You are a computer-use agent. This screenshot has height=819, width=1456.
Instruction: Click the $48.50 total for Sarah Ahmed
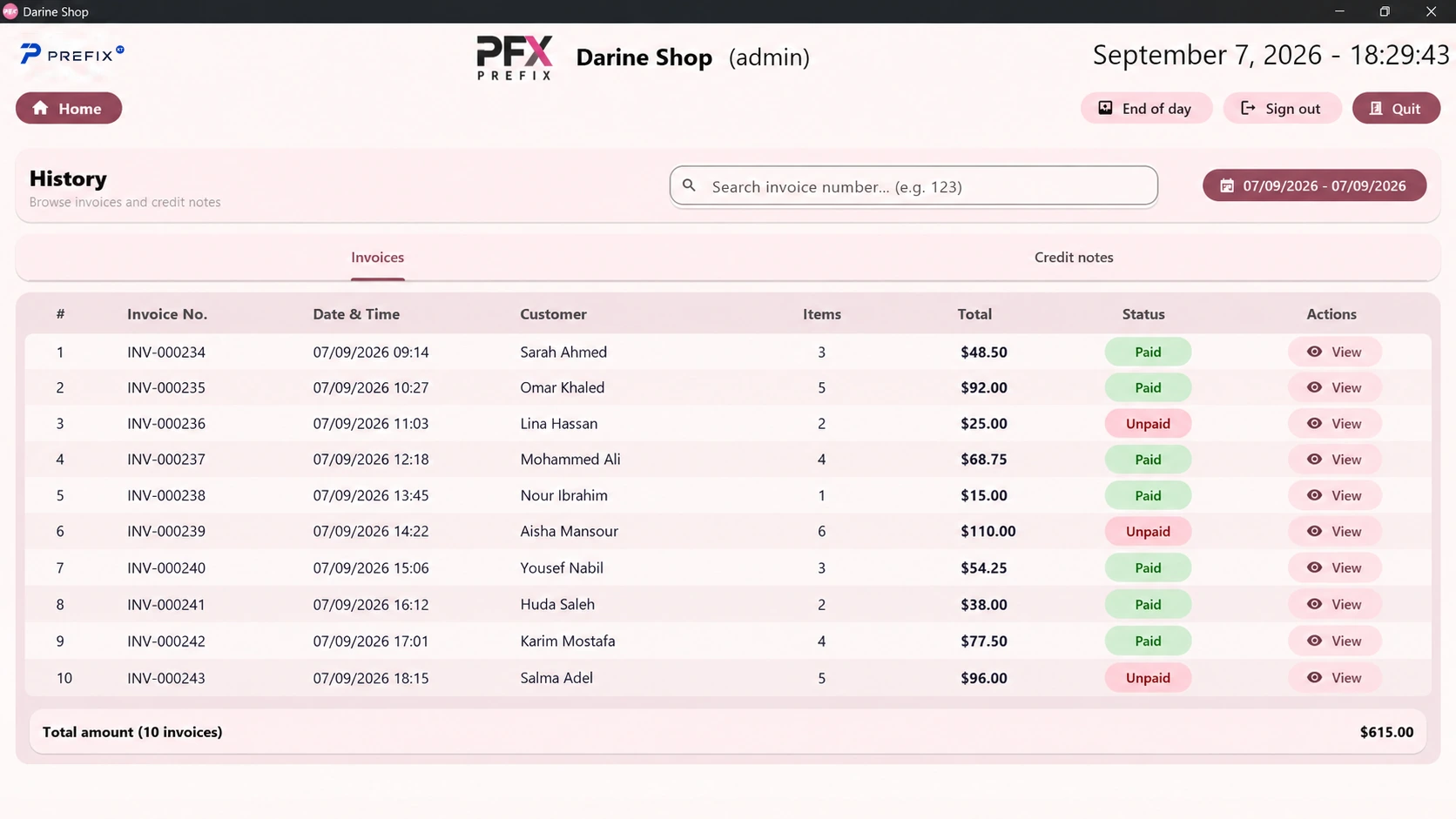pyautogui.click(x=984, y=352)
